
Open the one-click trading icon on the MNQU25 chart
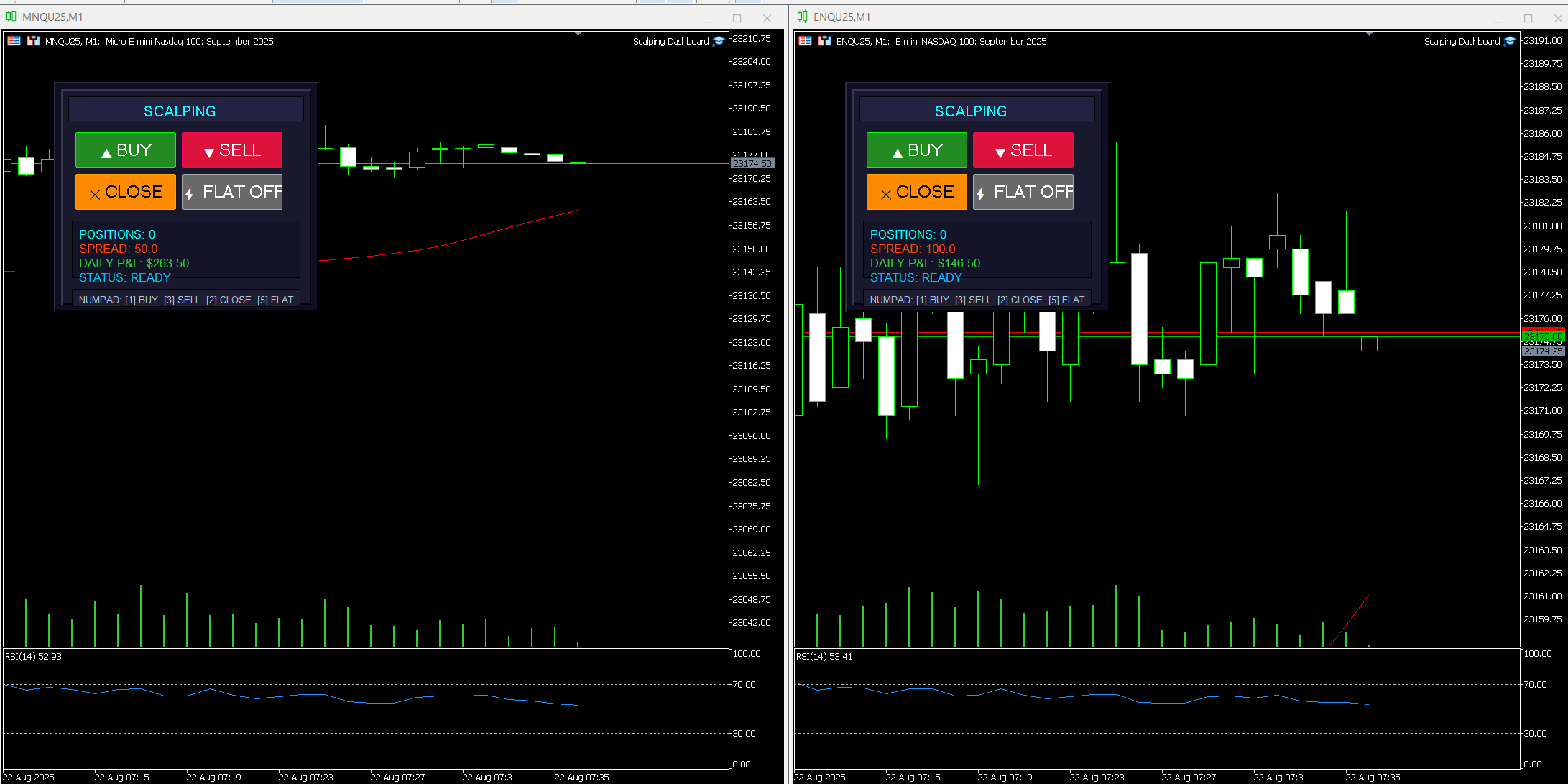(x=33, y=41)
